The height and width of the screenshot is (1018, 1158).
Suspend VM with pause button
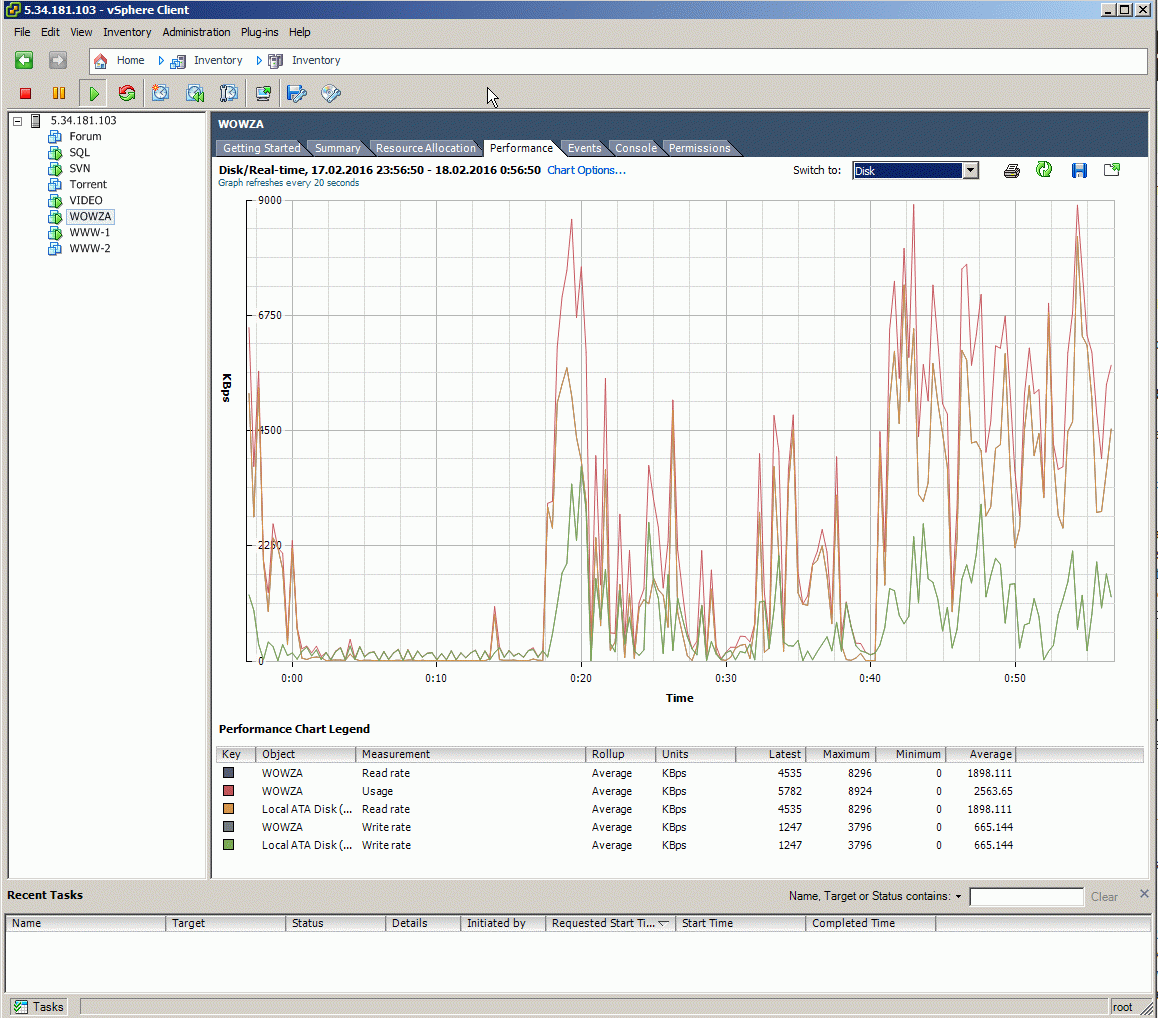pyautogui.click(x=58, y=93)
